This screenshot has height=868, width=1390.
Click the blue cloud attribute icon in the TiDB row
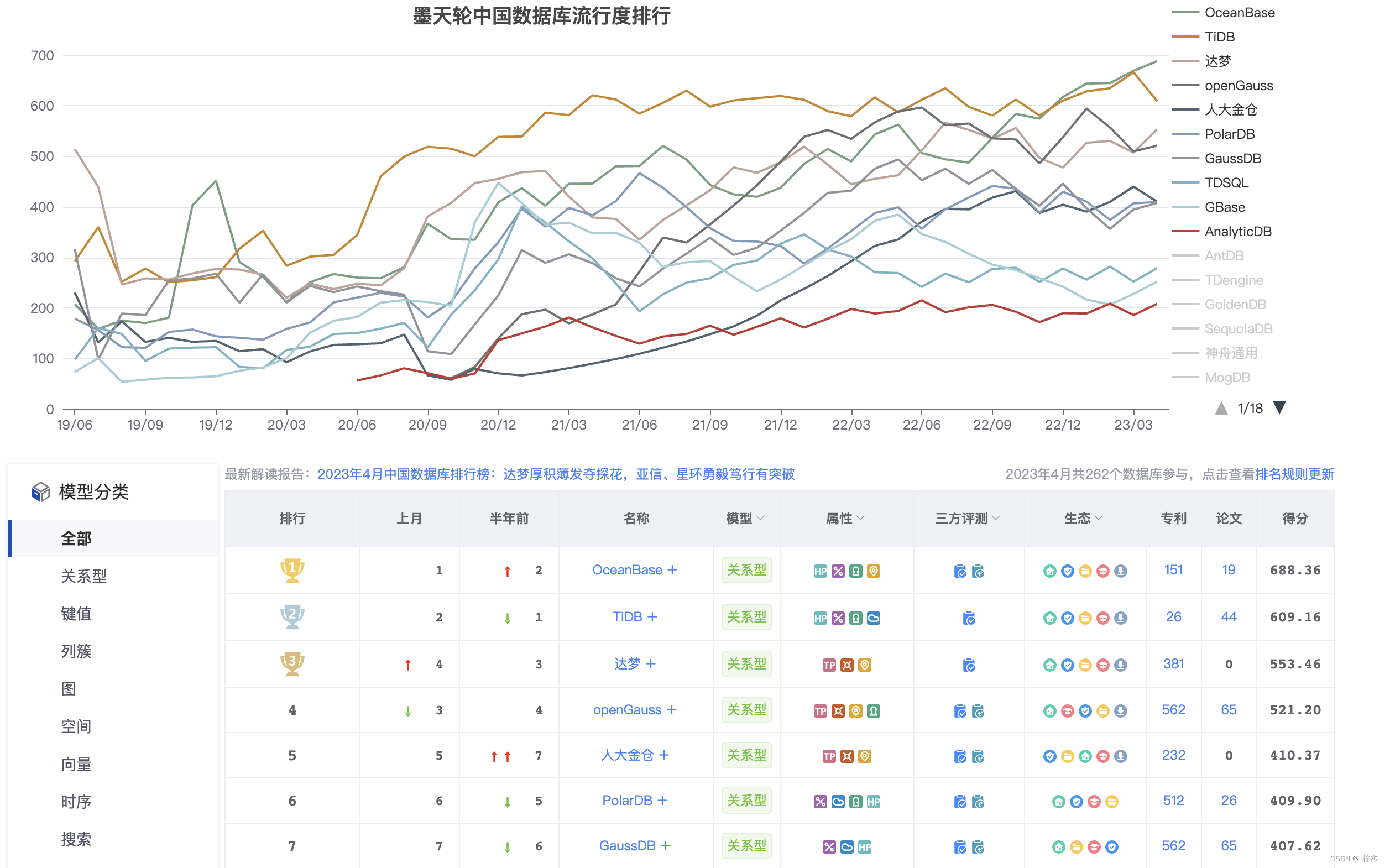pos(873,618)
